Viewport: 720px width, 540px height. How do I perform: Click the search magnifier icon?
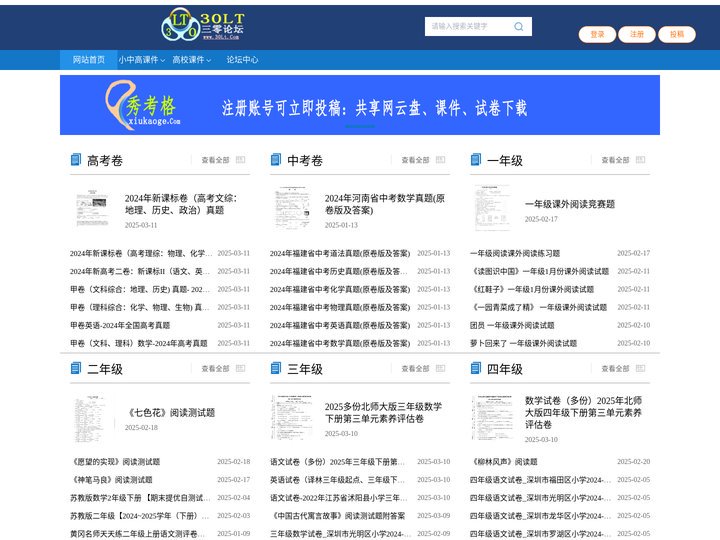(519, 27)
